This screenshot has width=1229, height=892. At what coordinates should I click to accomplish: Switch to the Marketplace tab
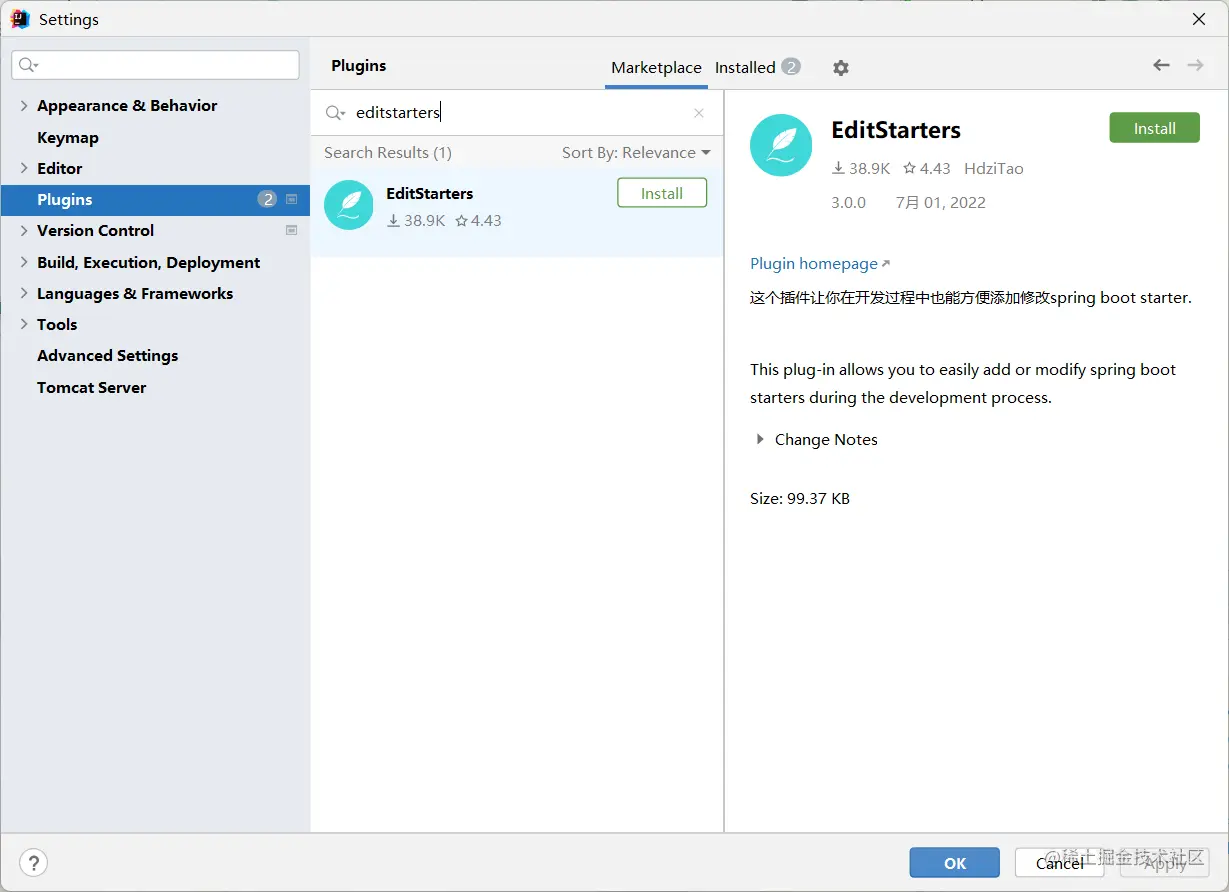pos(656,68)
